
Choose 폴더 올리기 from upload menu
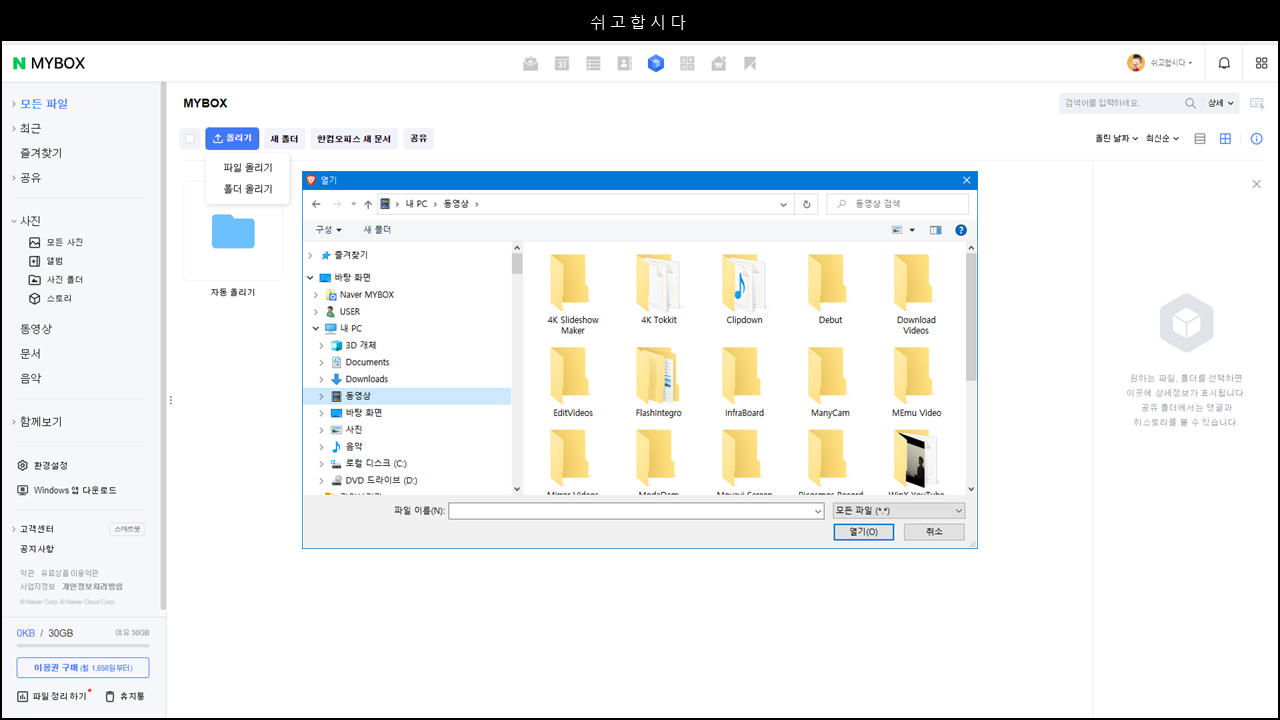[248, 189]
